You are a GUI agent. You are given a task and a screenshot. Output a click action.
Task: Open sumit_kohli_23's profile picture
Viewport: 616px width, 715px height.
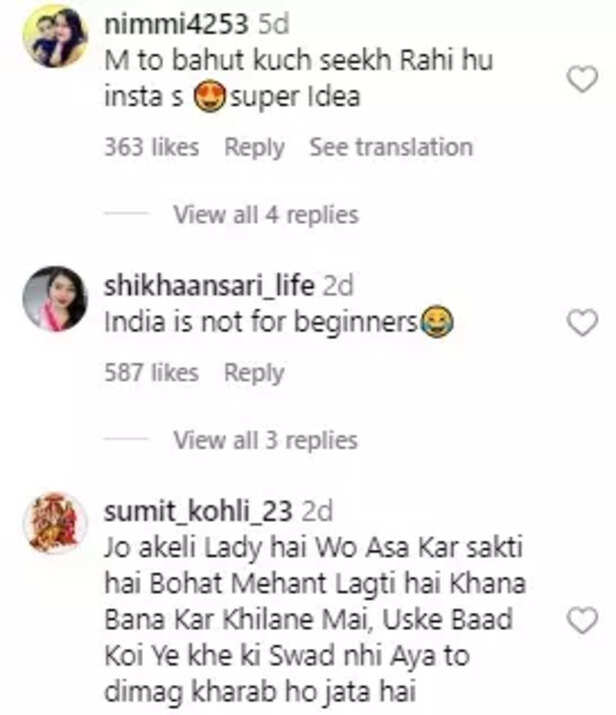pyautogui.click(x=55, y=522)
